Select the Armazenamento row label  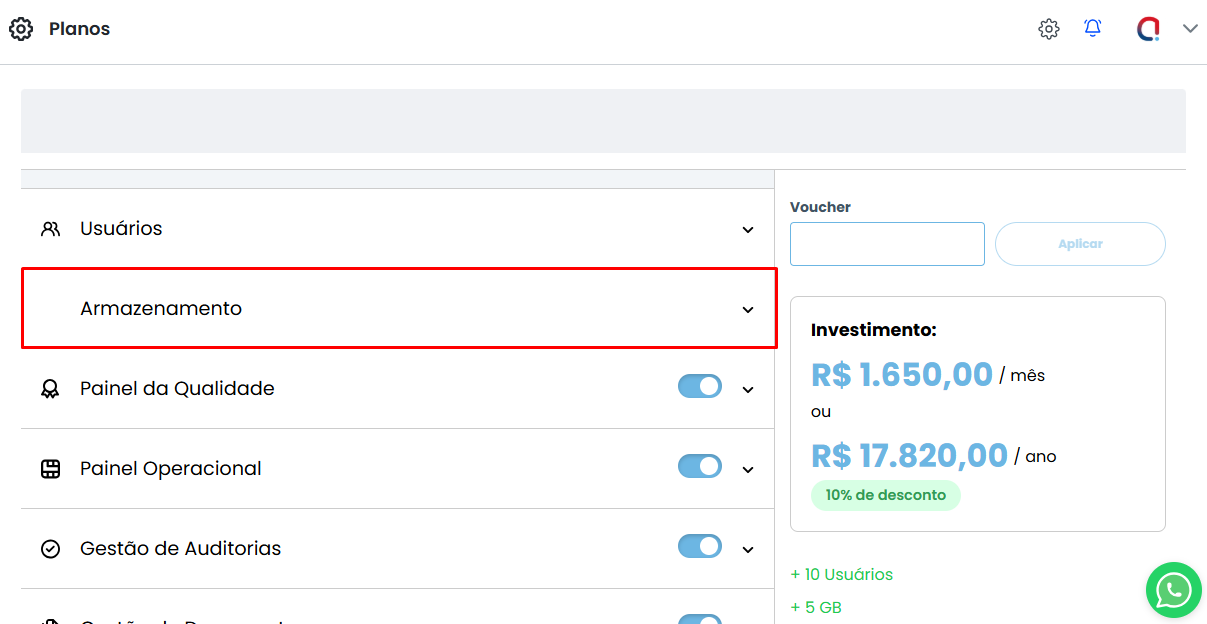161,309
